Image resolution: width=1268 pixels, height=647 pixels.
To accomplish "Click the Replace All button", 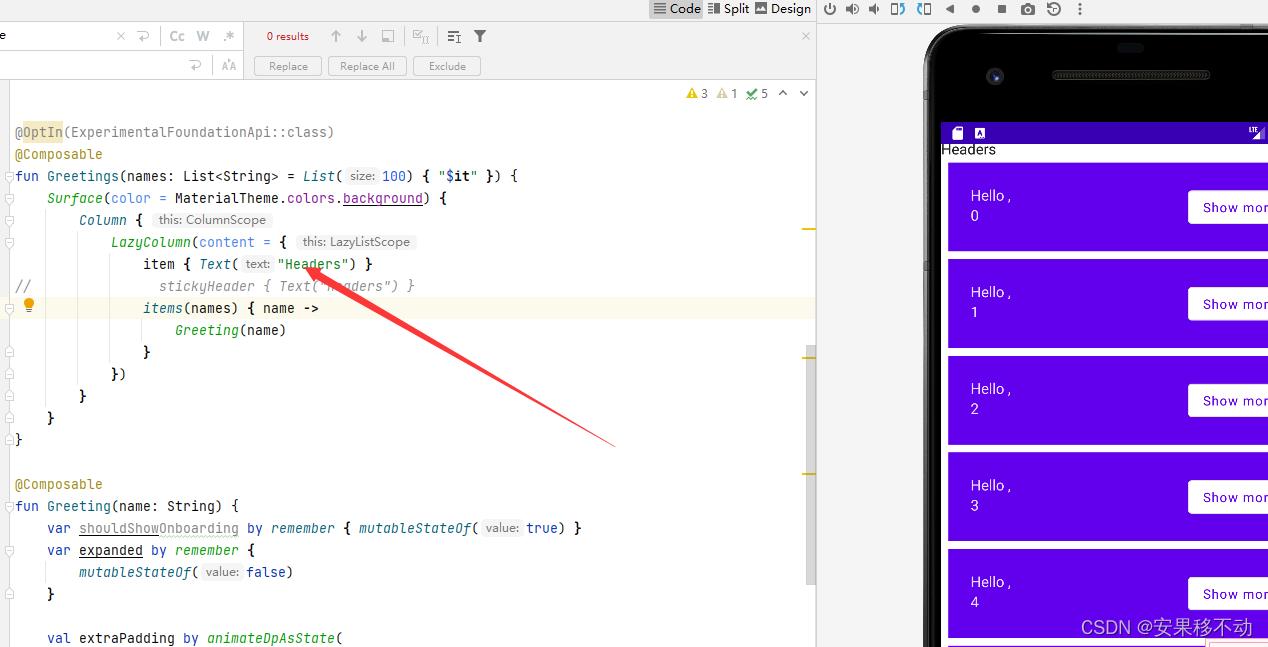I will click(x=367, y=66).
